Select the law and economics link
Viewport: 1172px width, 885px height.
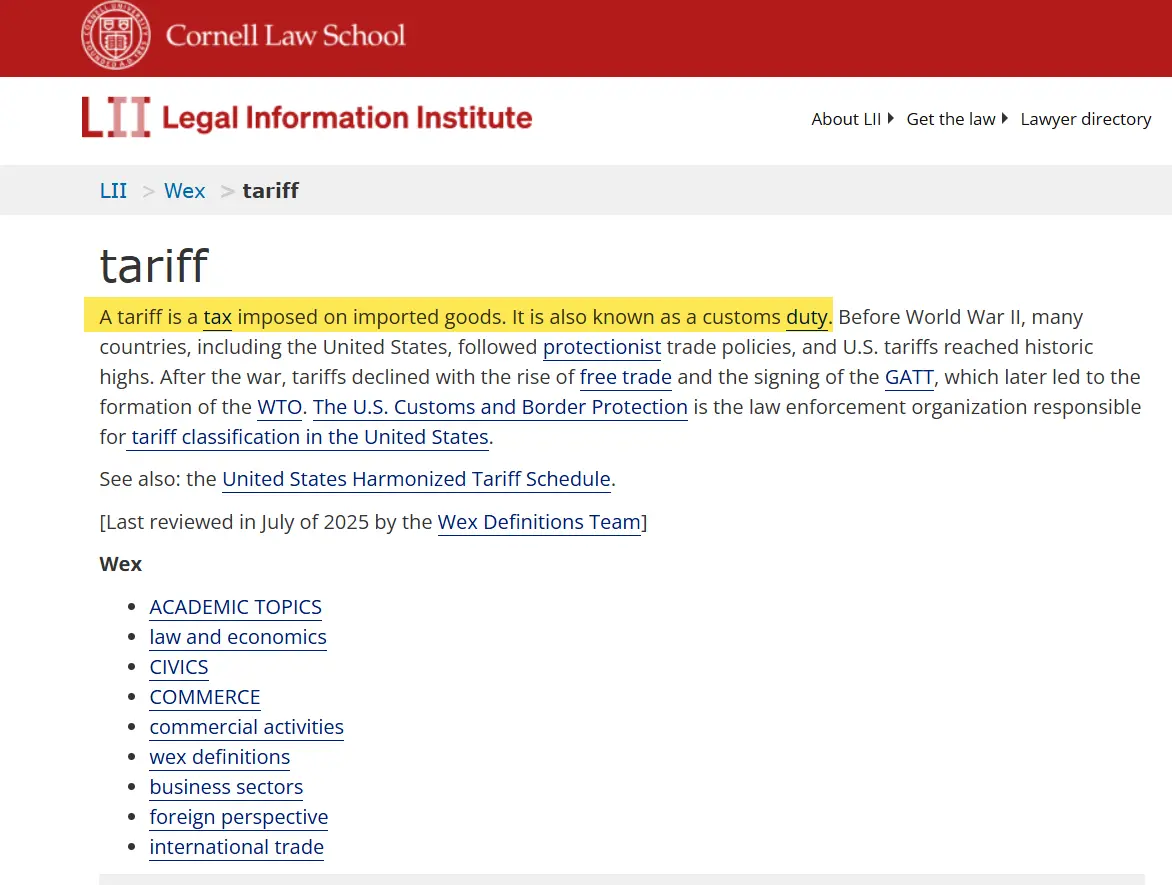point(238,637)
